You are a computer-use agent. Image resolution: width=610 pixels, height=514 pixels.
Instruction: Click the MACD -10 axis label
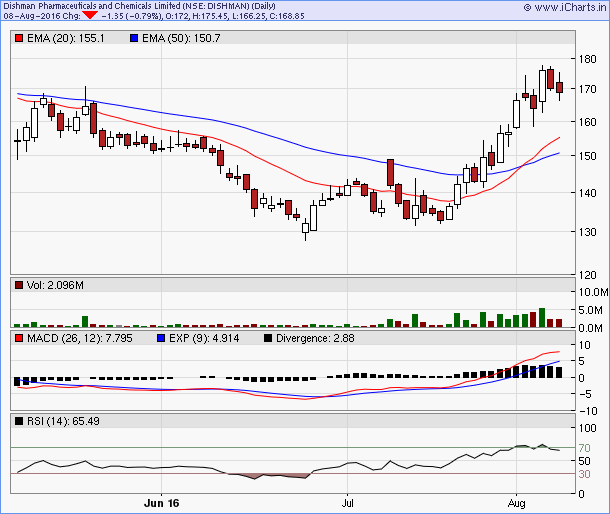tap(588, 411)
